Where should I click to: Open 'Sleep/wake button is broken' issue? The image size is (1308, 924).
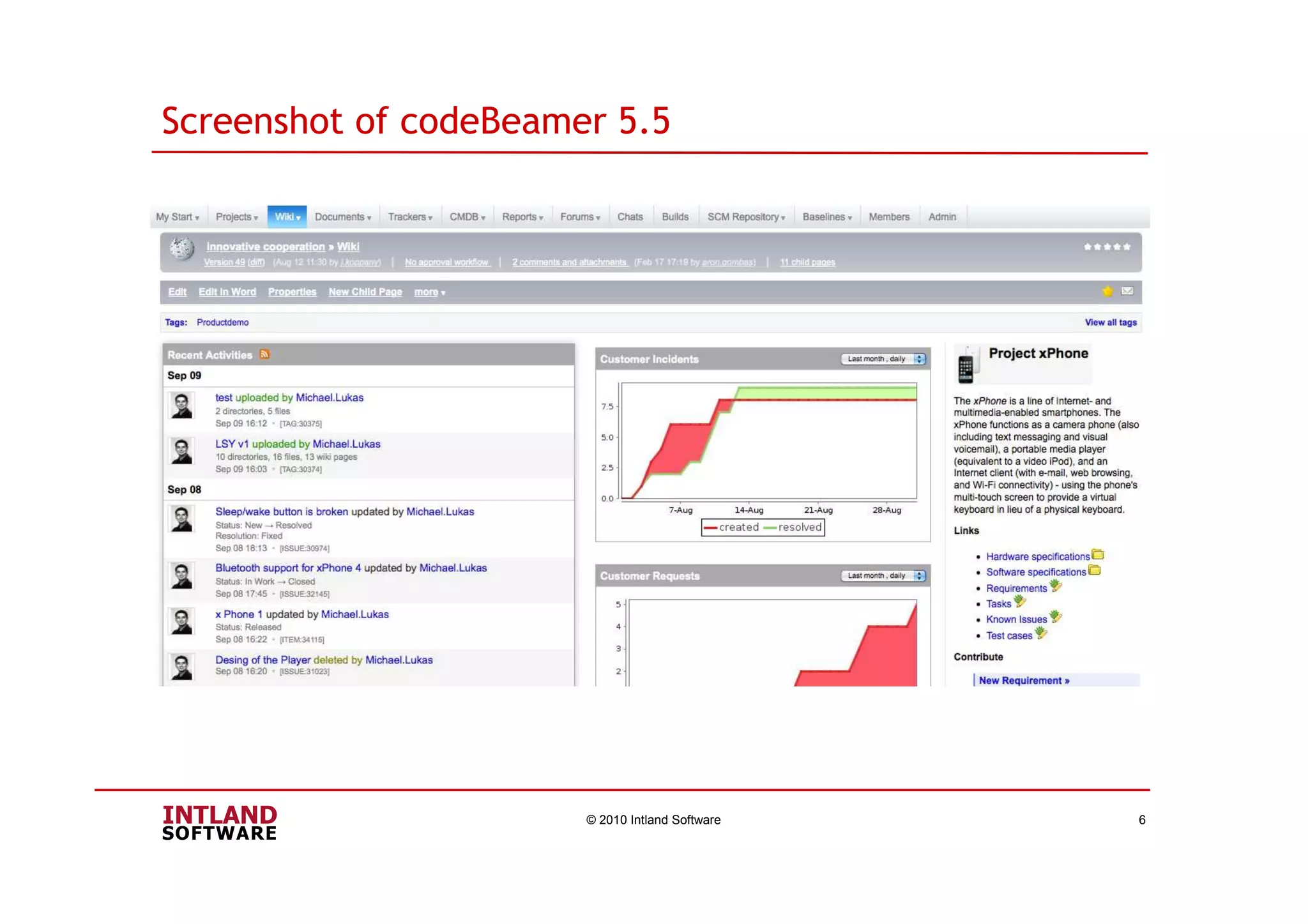[282, 511]
